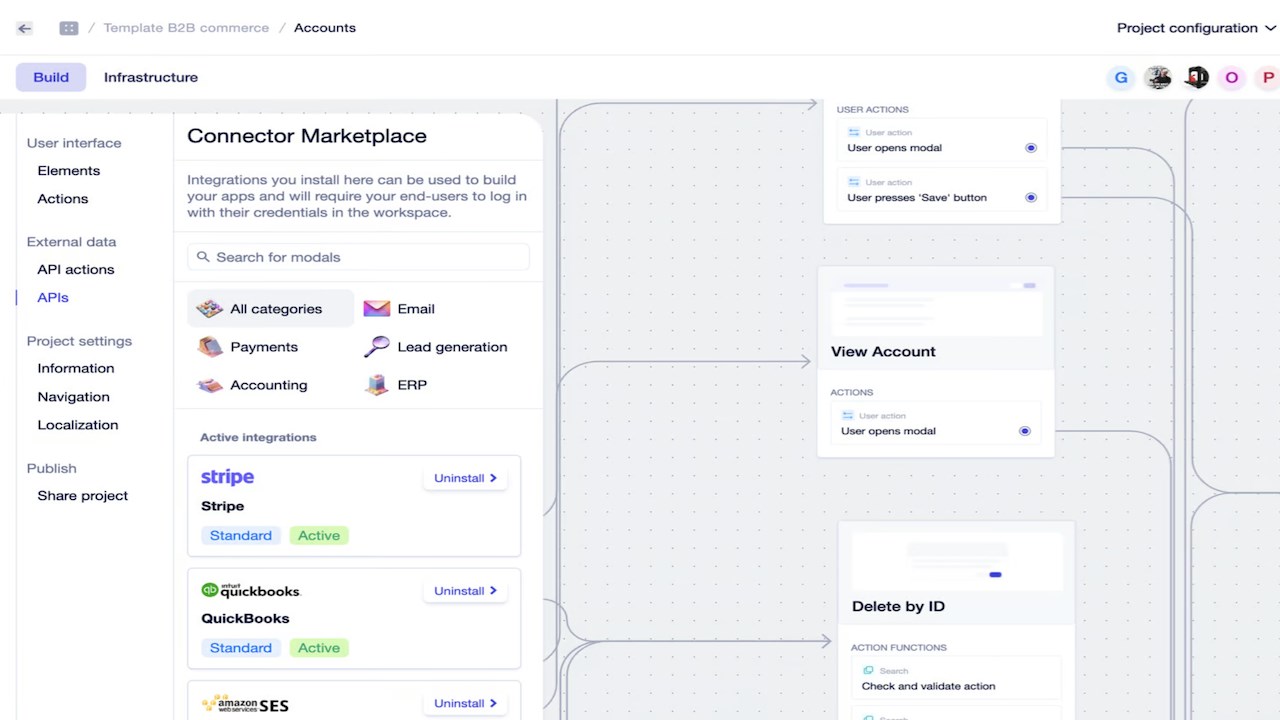Click the P user avatar
Viewport: 1280px width, 720px height.
pos(1268,77)
